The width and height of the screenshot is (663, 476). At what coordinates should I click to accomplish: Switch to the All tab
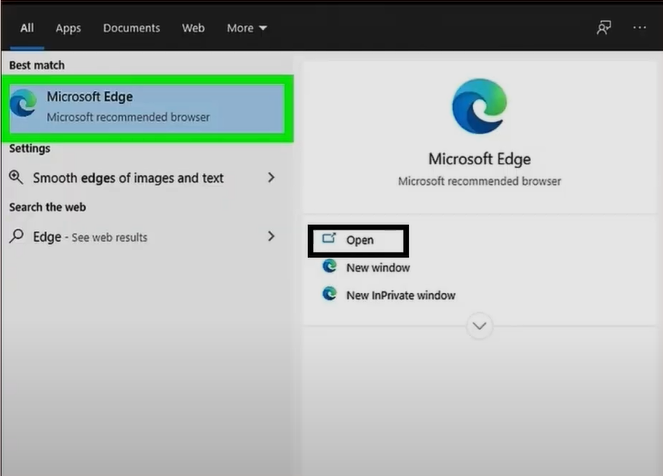(27, 28)
